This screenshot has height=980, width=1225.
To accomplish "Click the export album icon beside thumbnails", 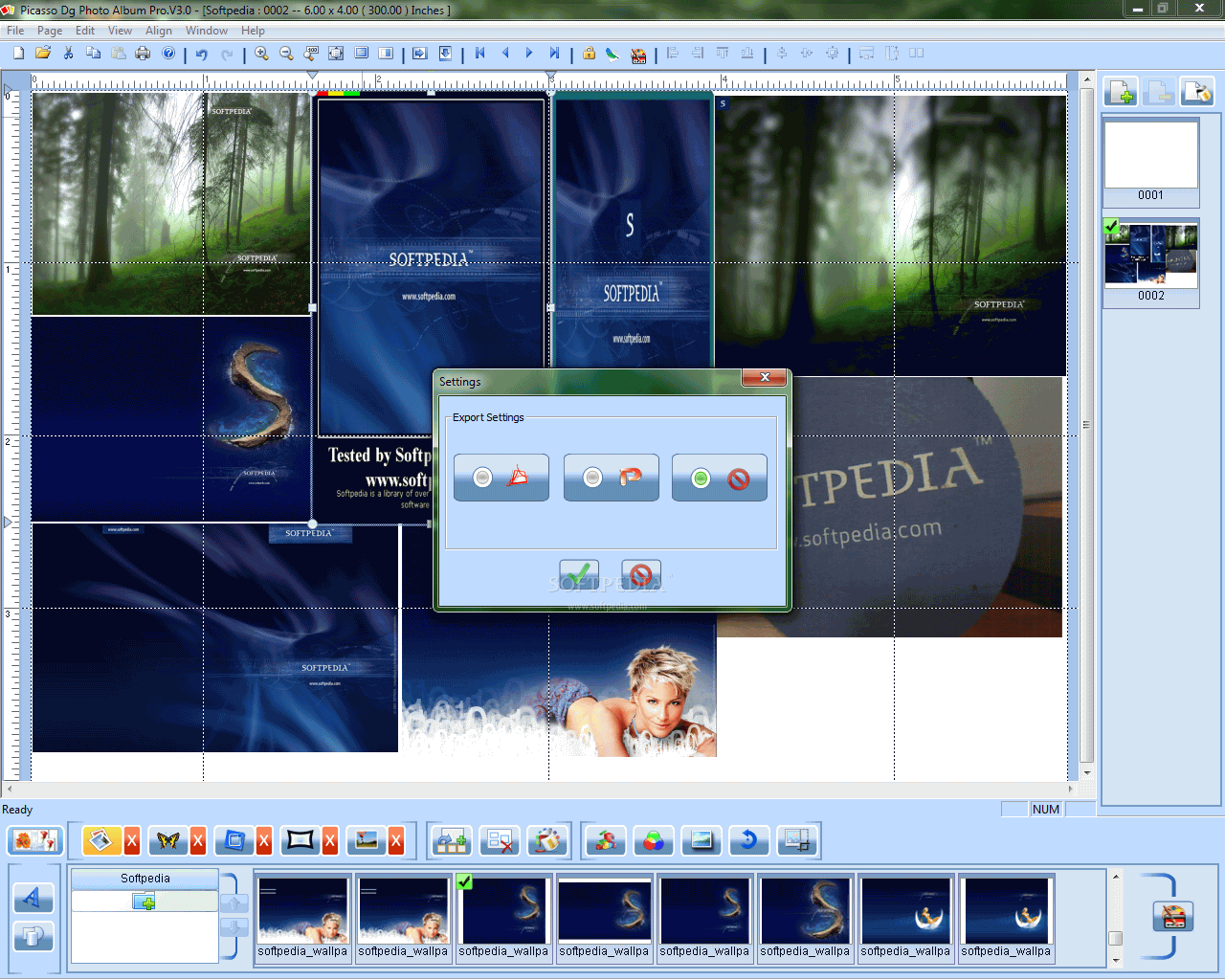I will point(1174,917).
